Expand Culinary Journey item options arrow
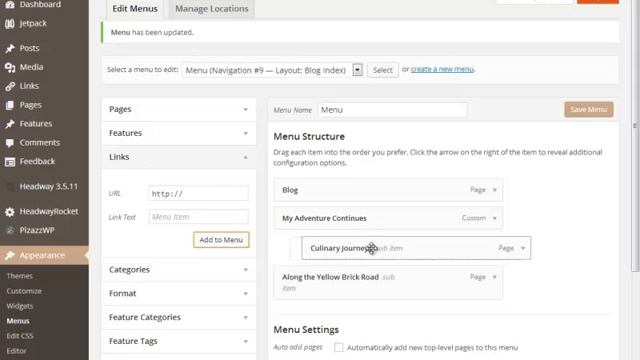The width and height of the screenshot is (640, 360). [523, 248]
